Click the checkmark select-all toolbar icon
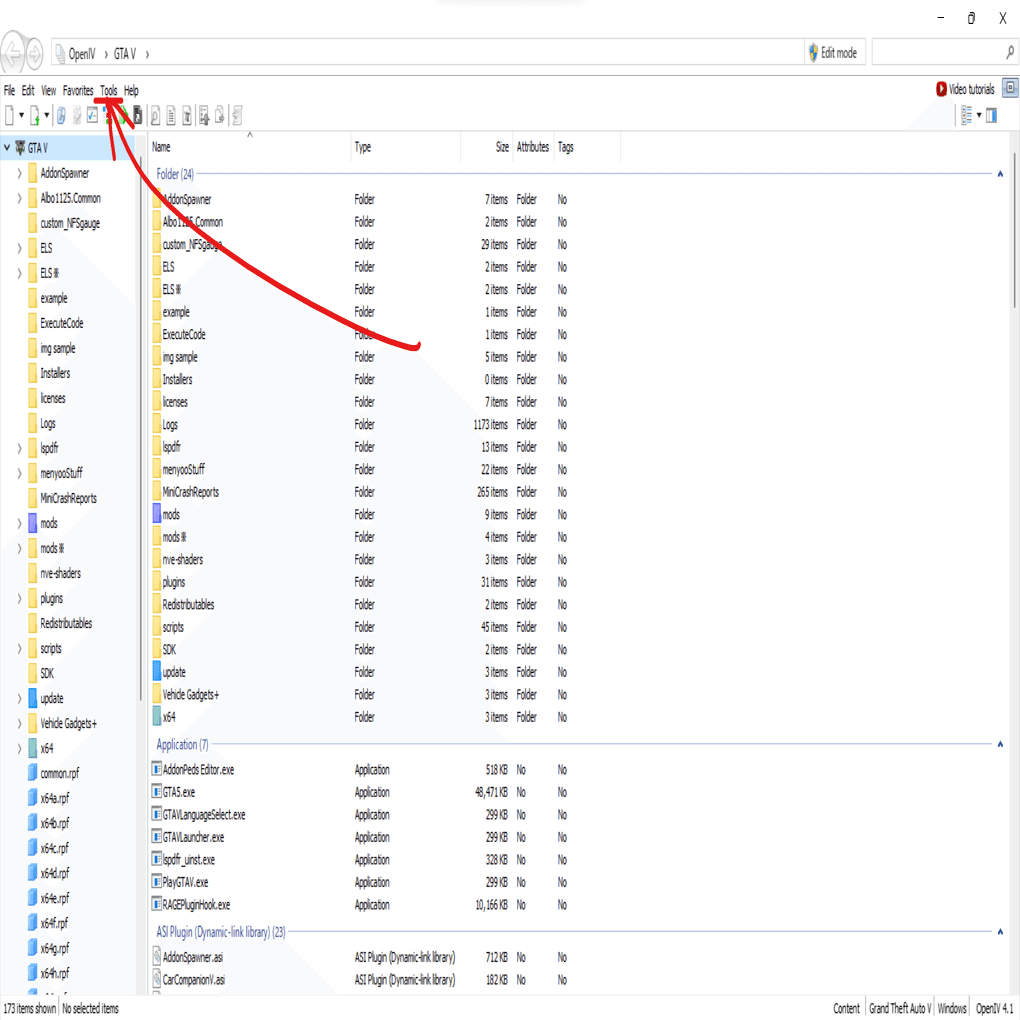 point(92,116)
